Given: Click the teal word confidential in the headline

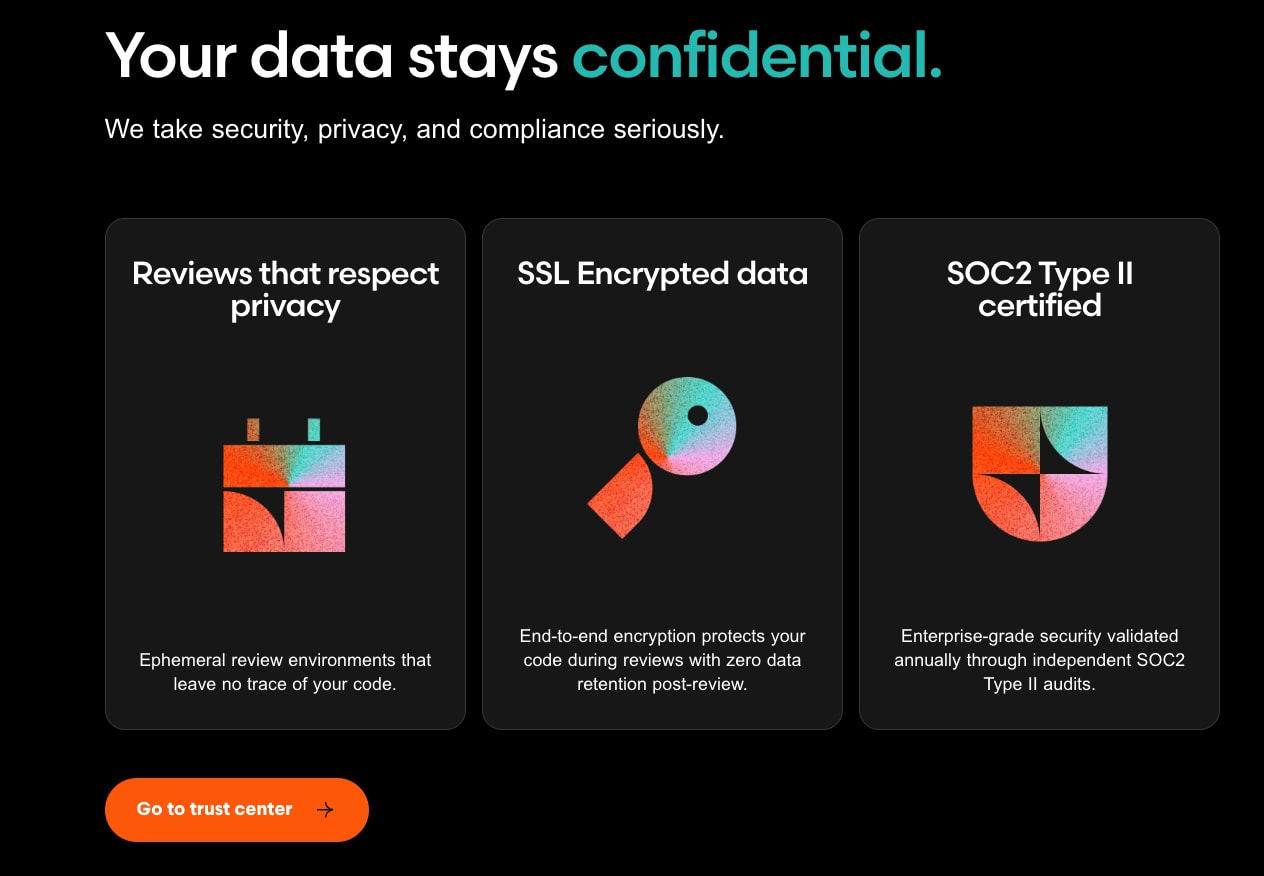Looking at the screenshot, I should (757, 55).
